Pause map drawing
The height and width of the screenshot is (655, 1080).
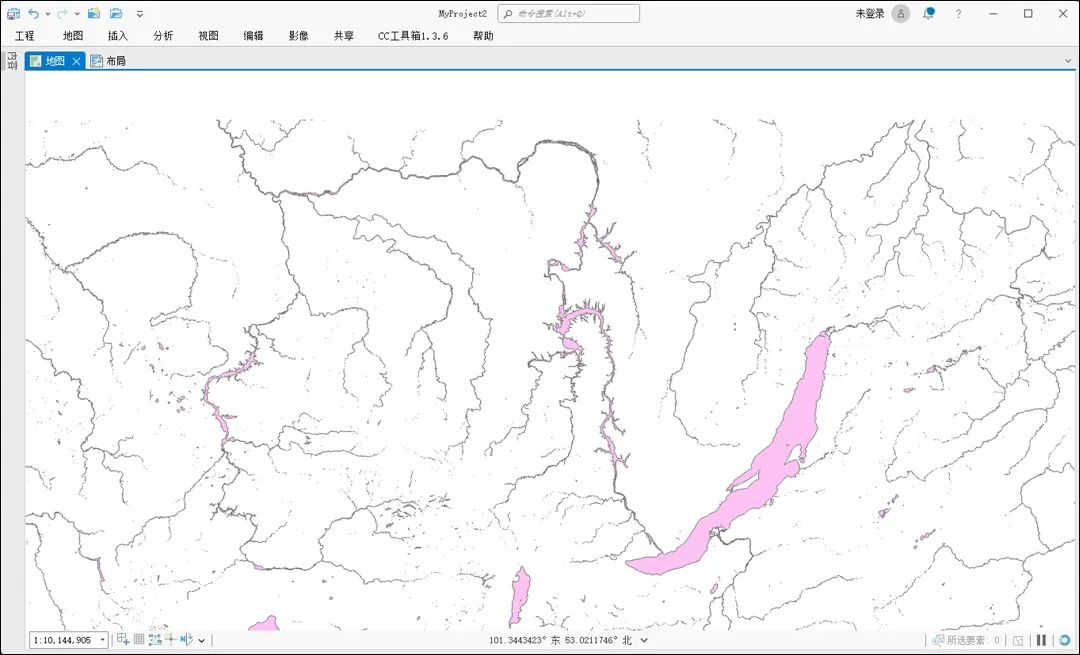click(x=1041, y=640)
